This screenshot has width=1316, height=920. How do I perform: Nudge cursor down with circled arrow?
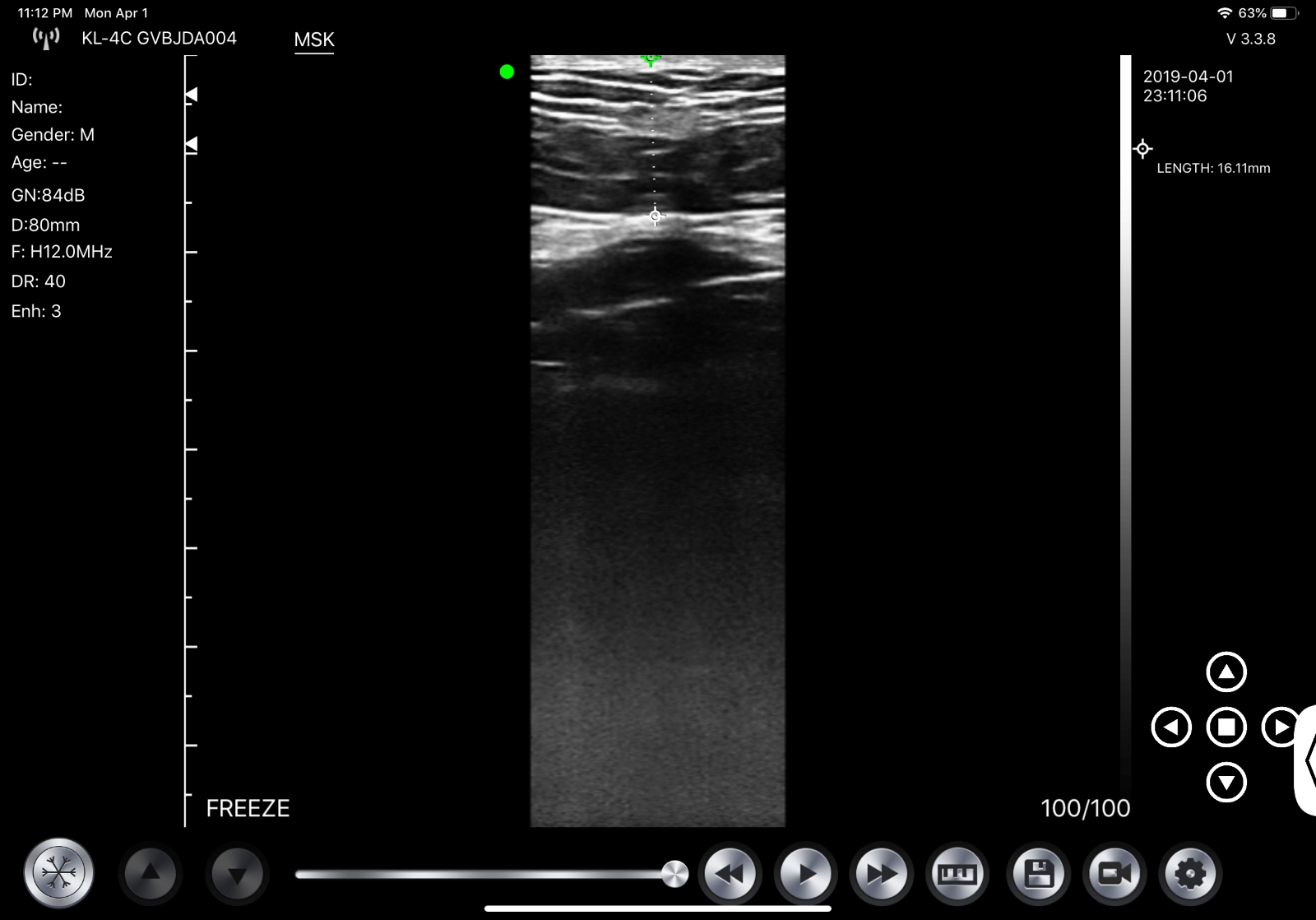(x=1226, y=782)
